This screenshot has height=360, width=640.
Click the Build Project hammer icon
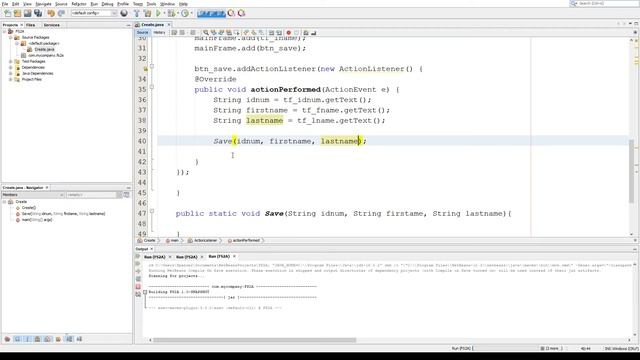click(137, 13)
